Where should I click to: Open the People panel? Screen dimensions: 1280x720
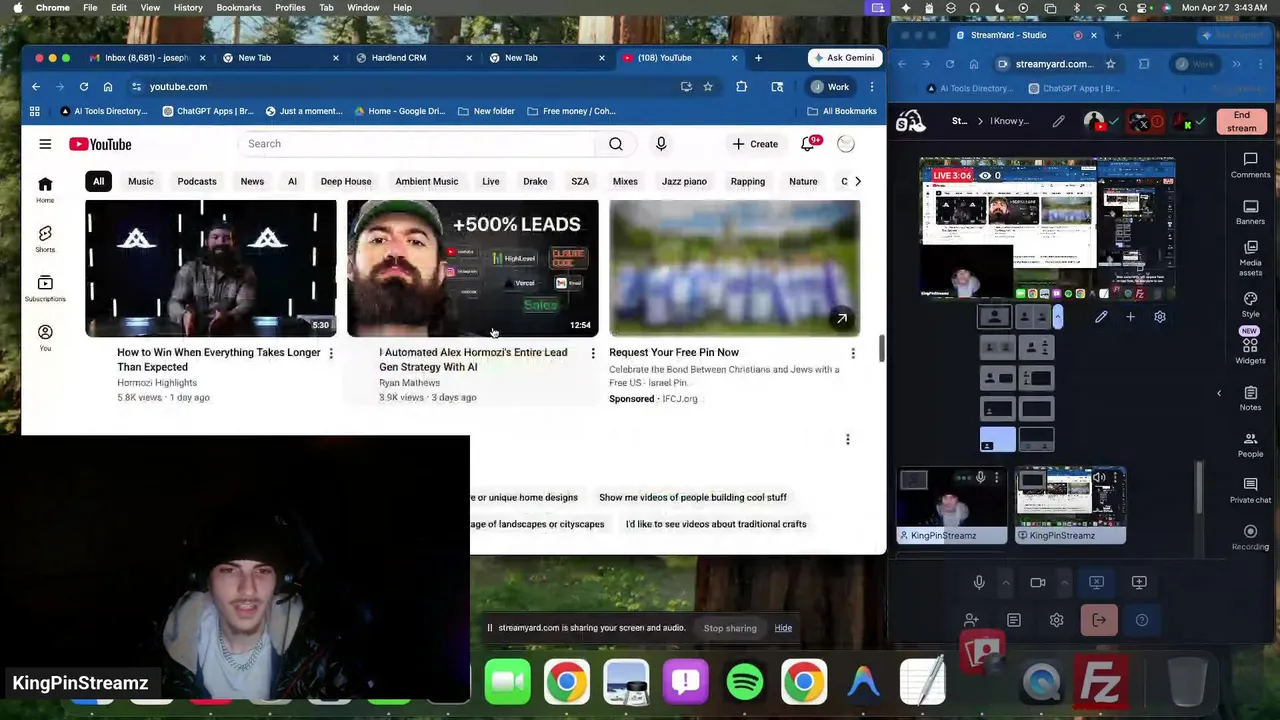pos(1250,445)
